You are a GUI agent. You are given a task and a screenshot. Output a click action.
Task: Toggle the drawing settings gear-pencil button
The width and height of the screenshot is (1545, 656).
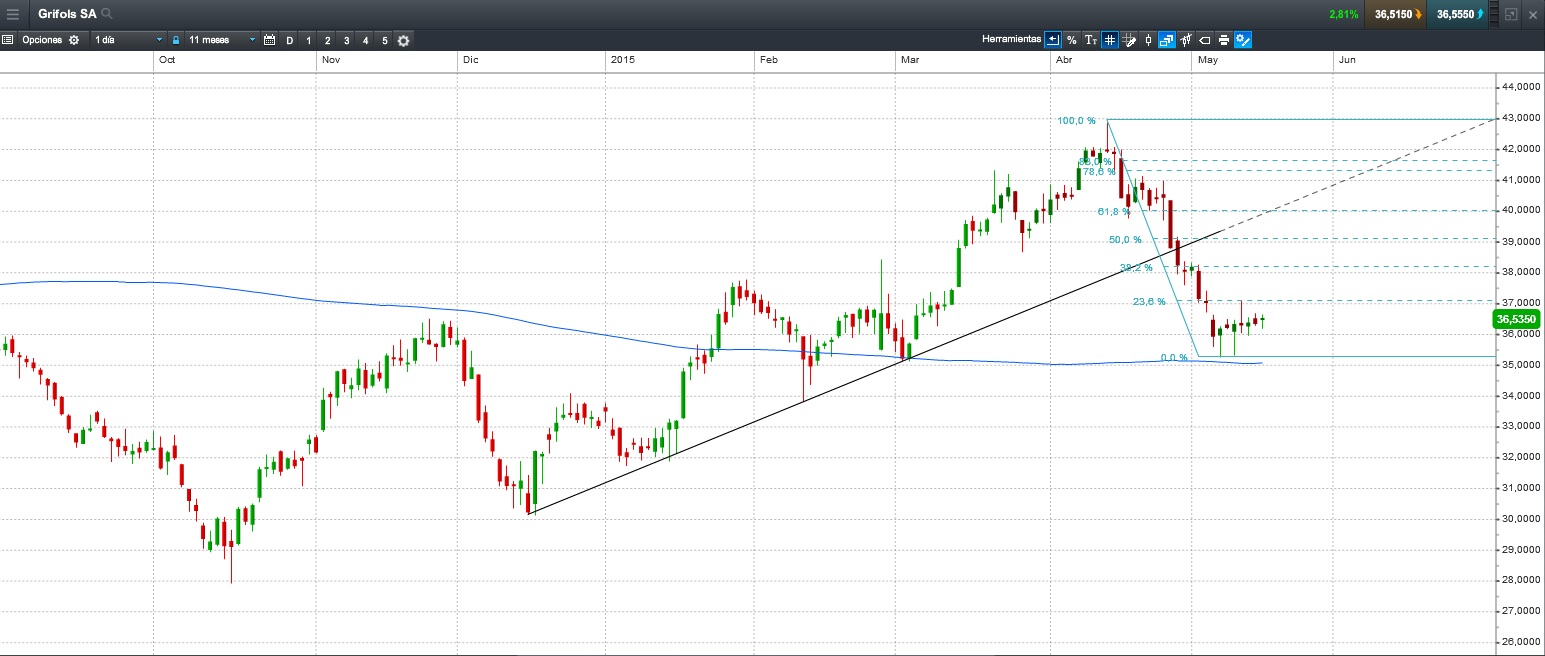point(1243,40)
